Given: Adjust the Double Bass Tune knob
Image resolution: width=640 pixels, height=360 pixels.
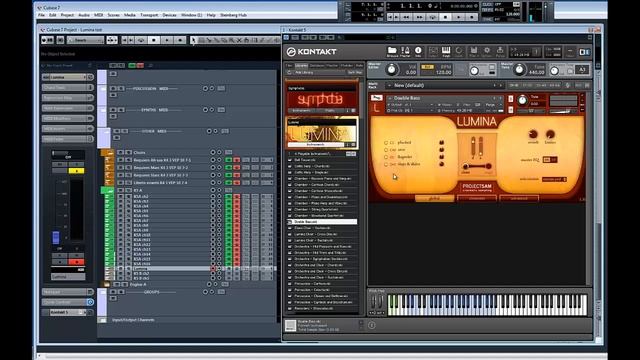Looking at the screenshot, I should pos(522,100).
